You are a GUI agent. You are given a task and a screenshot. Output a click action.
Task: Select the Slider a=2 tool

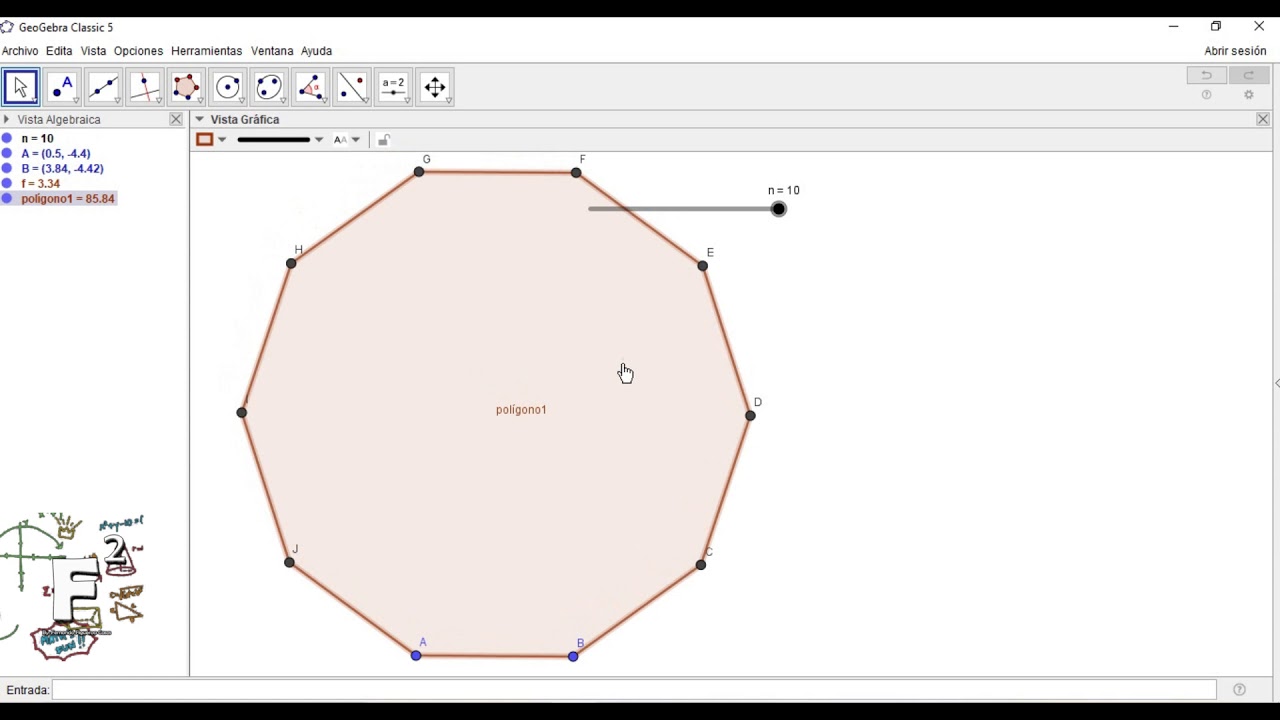pos(394,87)
